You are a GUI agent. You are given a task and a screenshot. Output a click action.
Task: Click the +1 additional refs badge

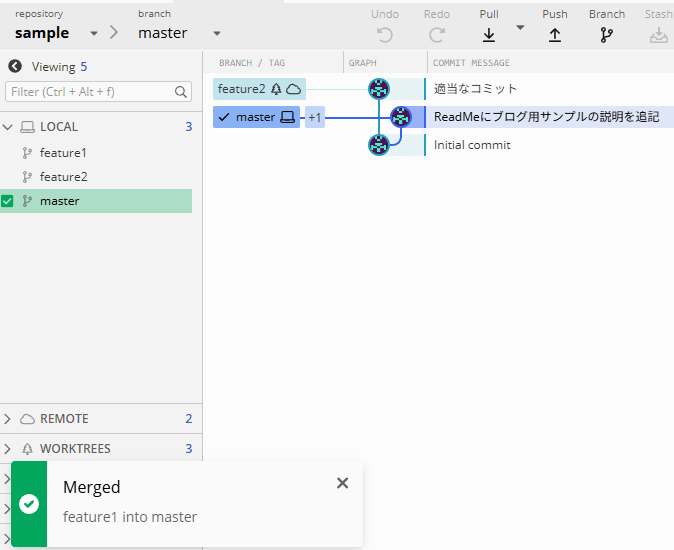point(315,117)
